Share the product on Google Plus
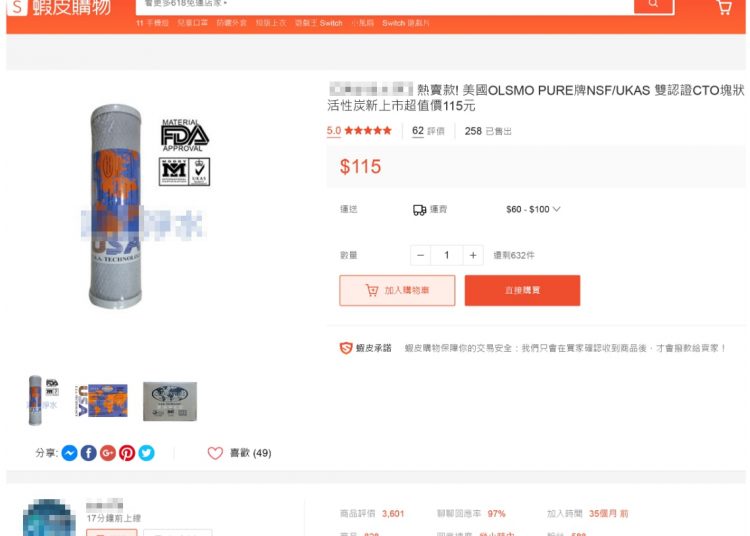 [108, 453]
